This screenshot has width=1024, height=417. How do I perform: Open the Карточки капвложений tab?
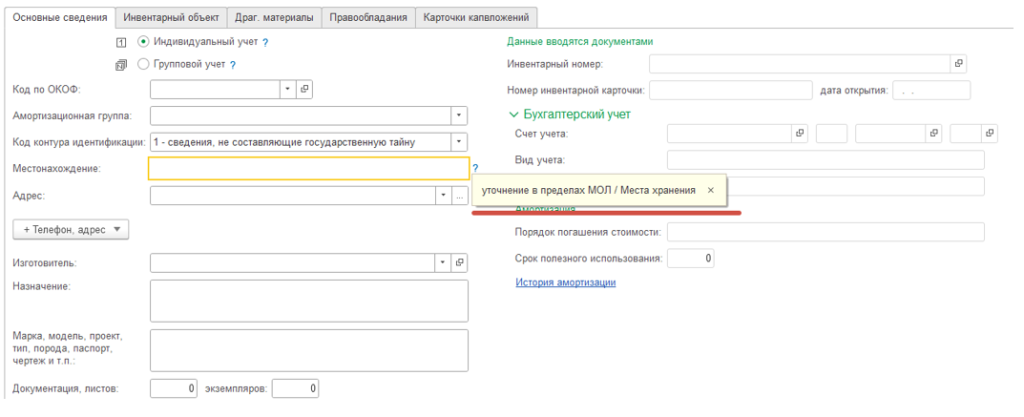coord(476,18)
